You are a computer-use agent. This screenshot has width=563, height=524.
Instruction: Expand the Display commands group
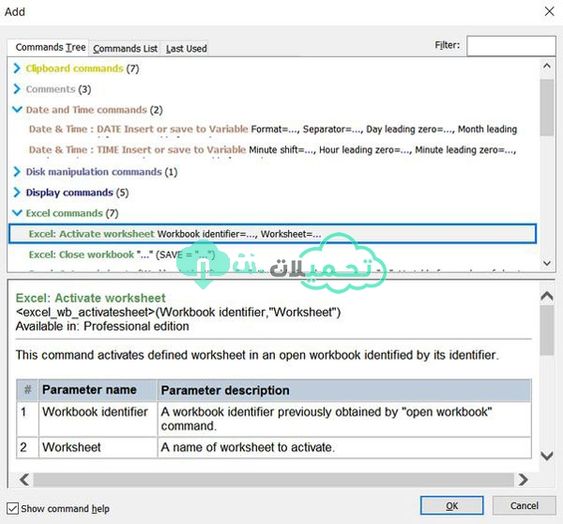coord(17,193)
